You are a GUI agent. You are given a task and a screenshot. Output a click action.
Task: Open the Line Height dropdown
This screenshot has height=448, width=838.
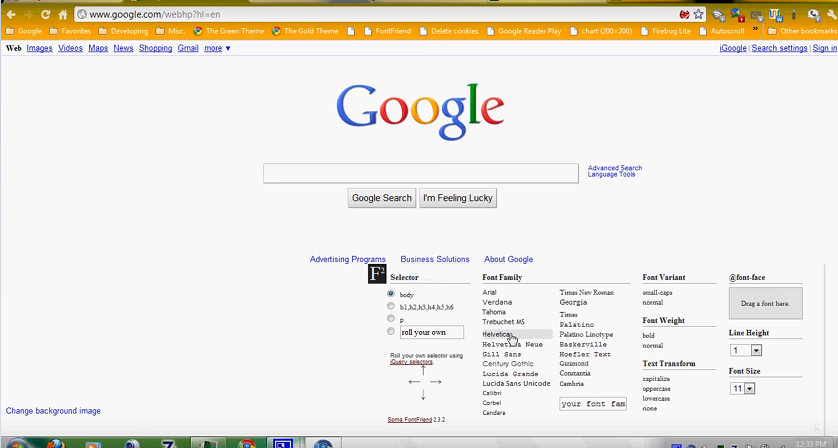pos(746,350)
